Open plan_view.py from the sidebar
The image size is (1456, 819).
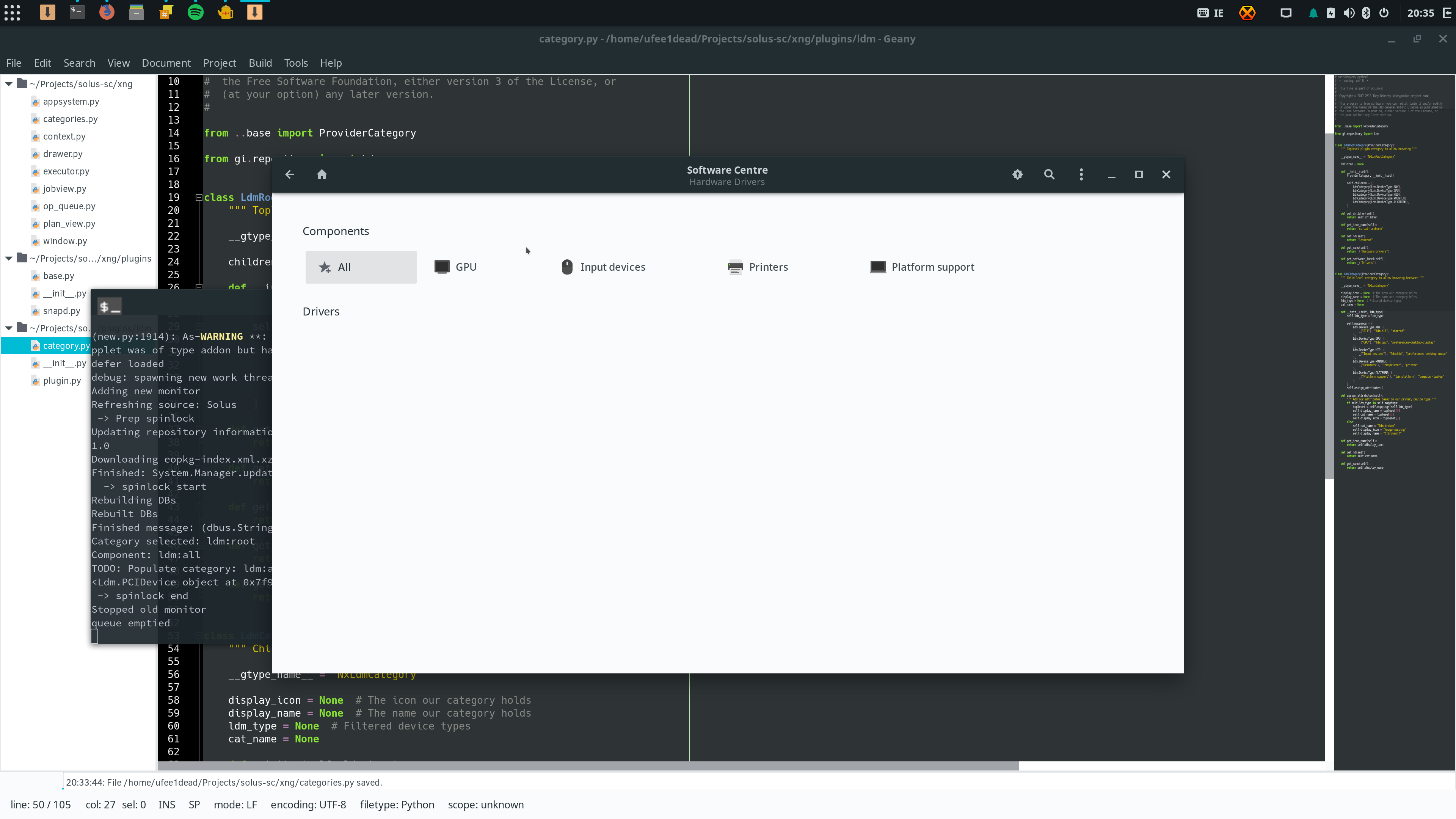pyautogui.click(x=69, y=224)
